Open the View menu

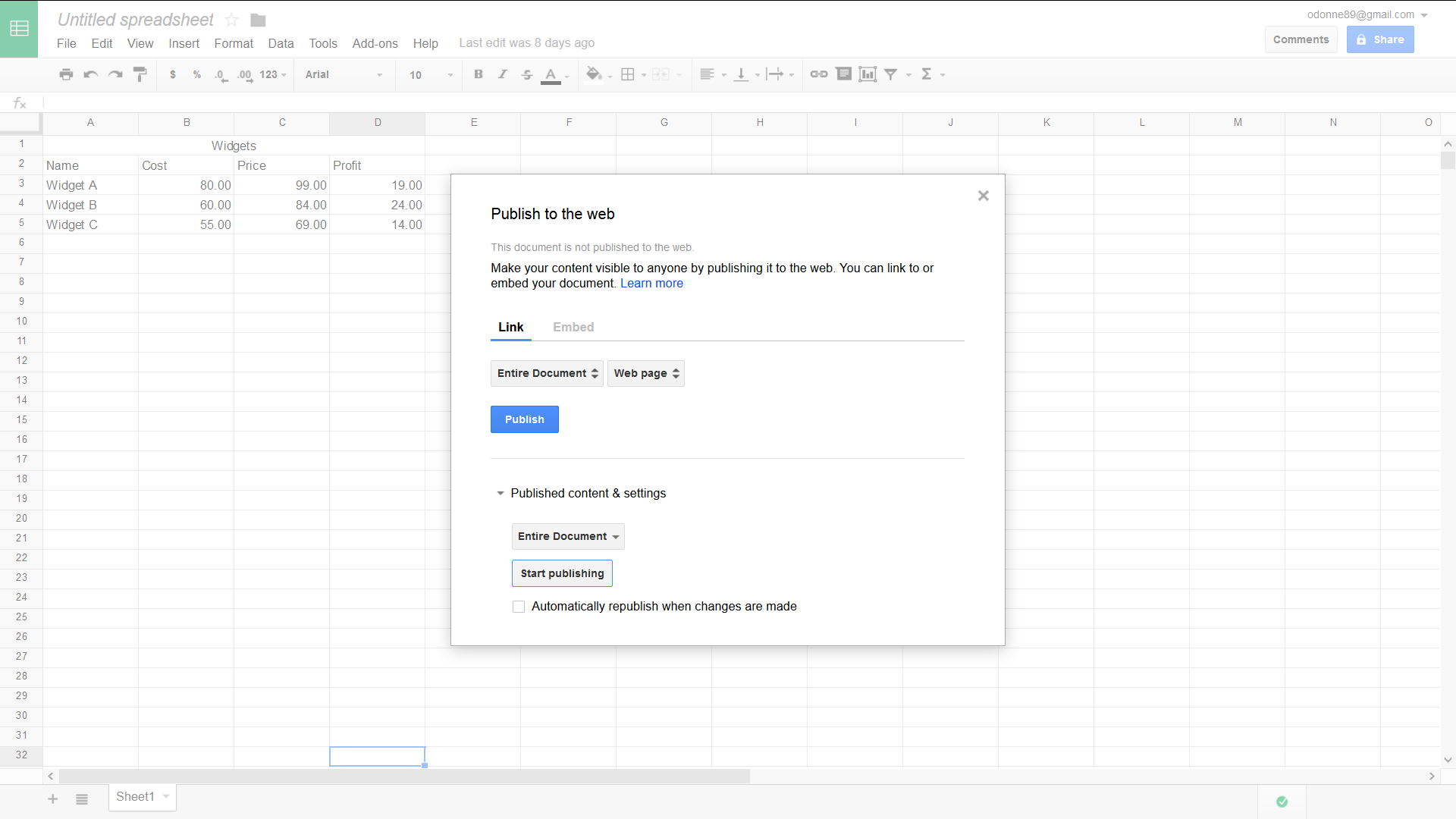click(140, 43)
